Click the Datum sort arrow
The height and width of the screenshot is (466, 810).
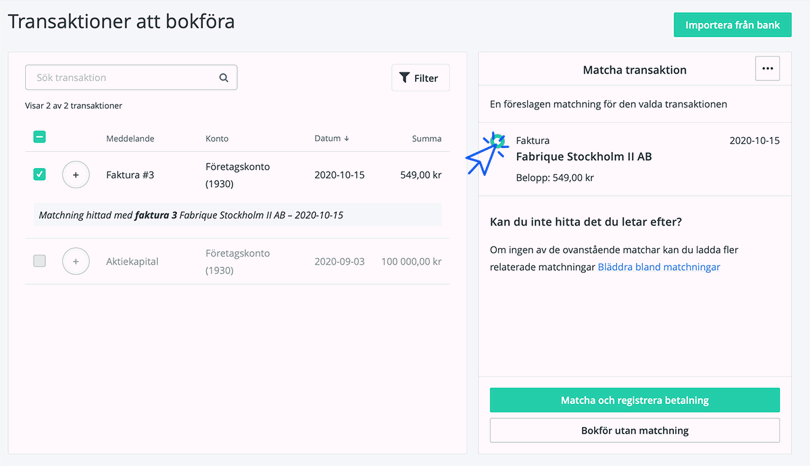[347, 138]
